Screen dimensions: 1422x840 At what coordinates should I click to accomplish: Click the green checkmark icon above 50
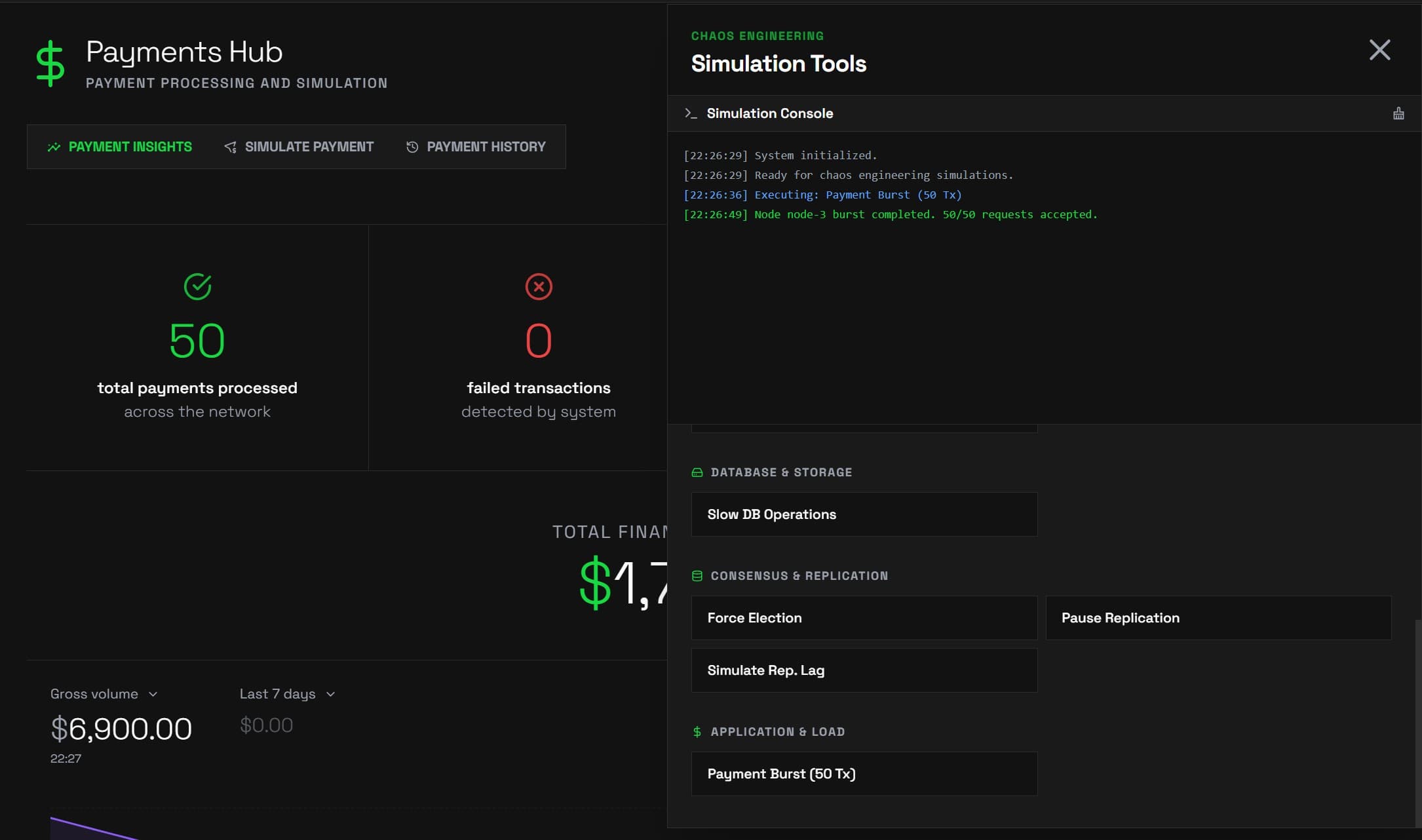pos(197,286)
